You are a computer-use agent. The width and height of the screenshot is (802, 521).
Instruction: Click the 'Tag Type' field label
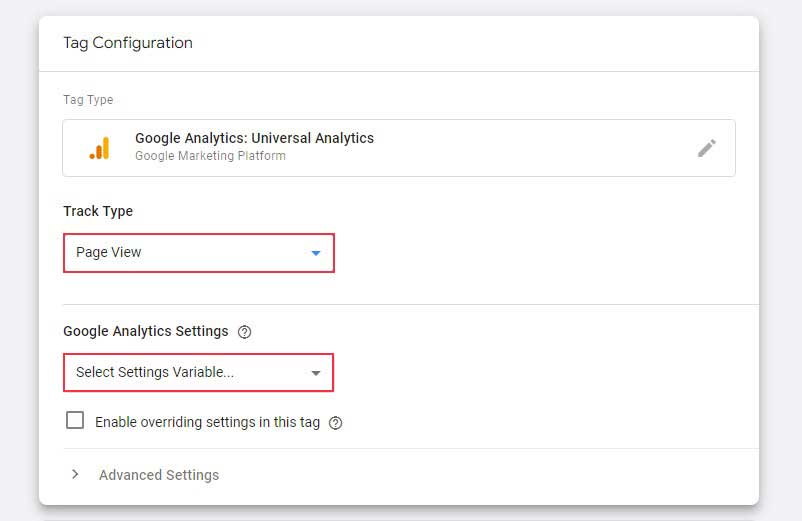(x=88, y=100)
